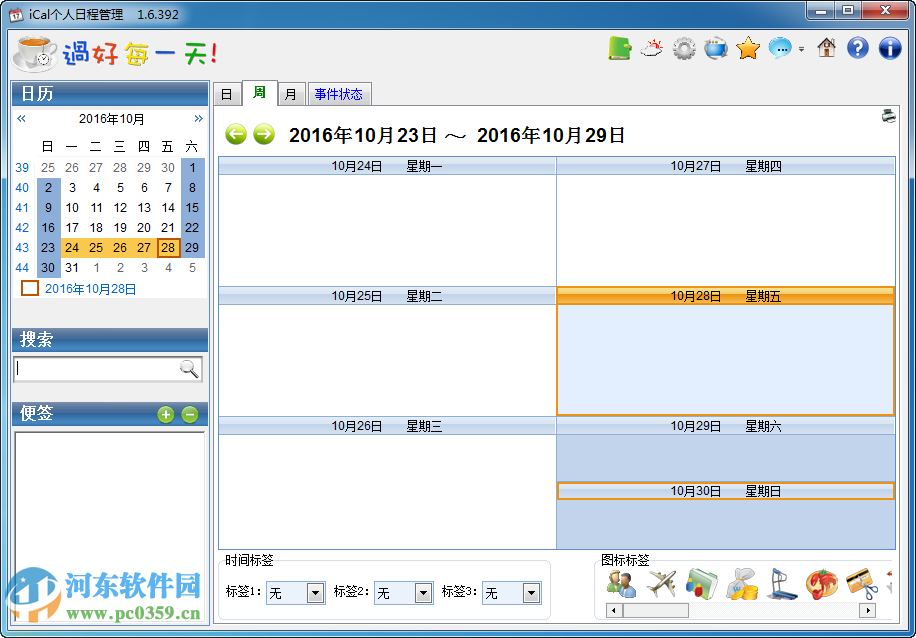This screenshot has height=638, width=916.
Task: Switch to the 月 (month) tab
Action: [x=290, y=92]
